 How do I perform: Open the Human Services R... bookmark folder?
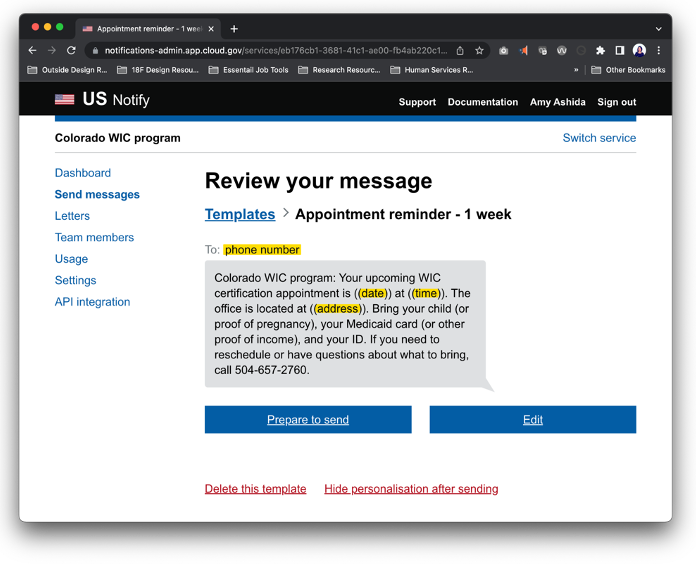431,70
